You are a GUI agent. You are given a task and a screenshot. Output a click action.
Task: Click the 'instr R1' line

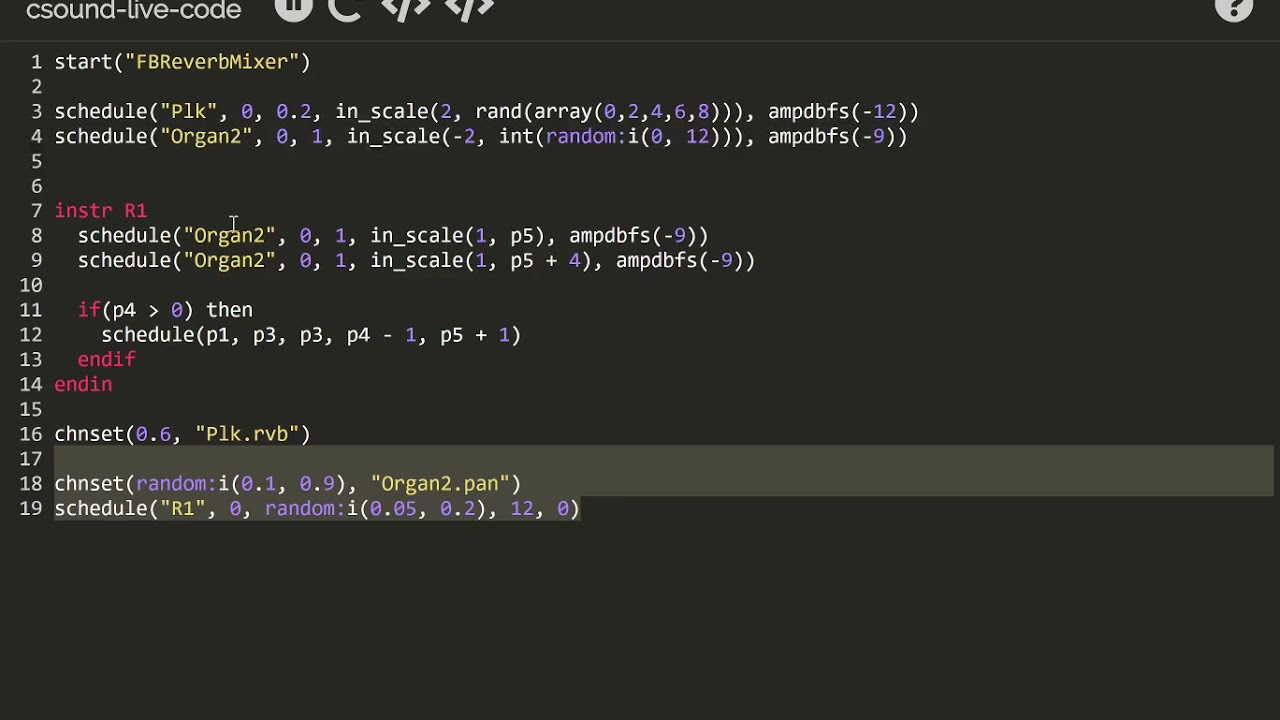pyautogui.click(x=101, y=211)
